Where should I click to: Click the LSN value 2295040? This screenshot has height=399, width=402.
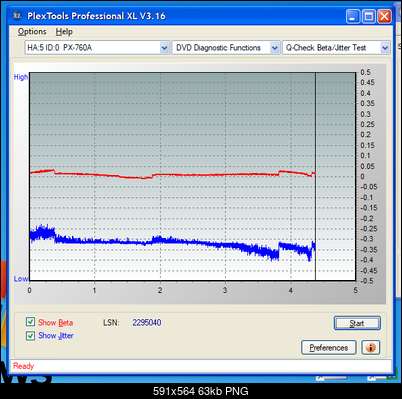pos(147,323)
